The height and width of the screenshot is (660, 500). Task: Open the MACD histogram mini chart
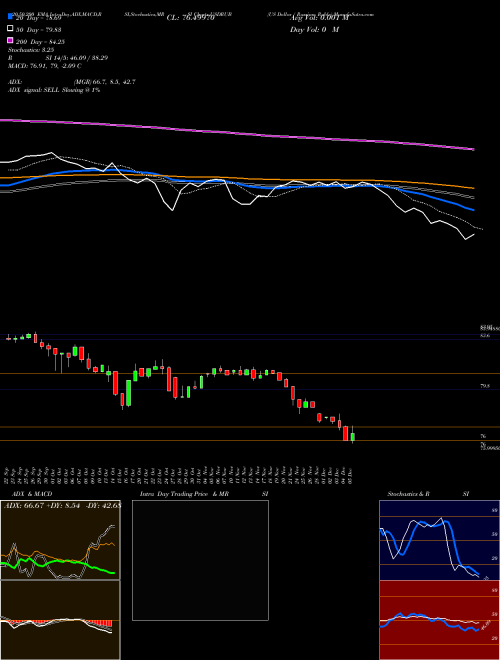pos(60,620)
